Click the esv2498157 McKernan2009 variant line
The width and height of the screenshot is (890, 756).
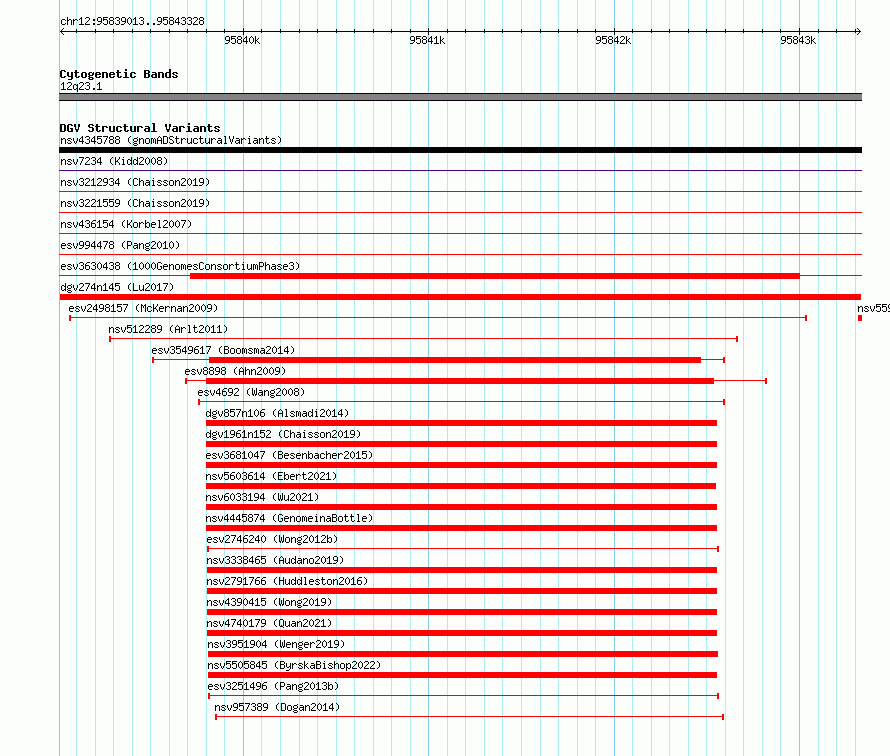click(438, 318)
